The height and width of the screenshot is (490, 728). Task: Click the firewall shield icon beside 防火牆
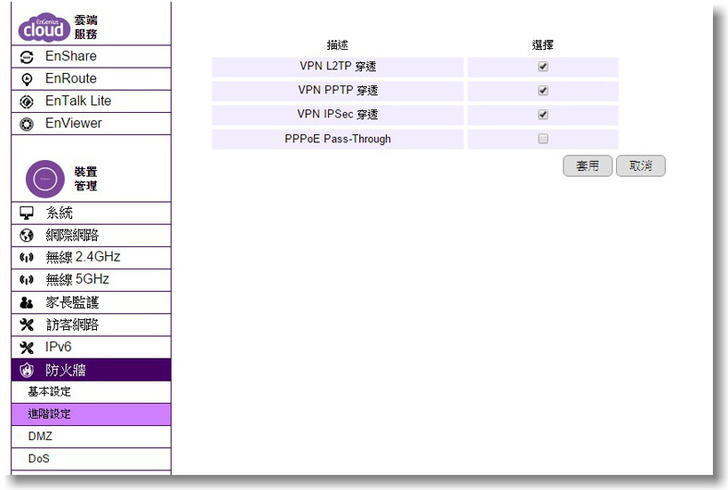pyautogui.click(x=26, y=370)
